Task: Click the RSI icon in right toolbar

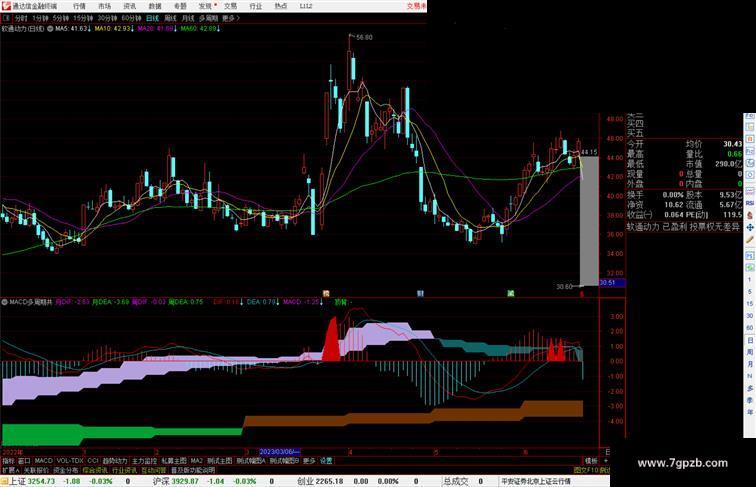Action: [750, 203]
